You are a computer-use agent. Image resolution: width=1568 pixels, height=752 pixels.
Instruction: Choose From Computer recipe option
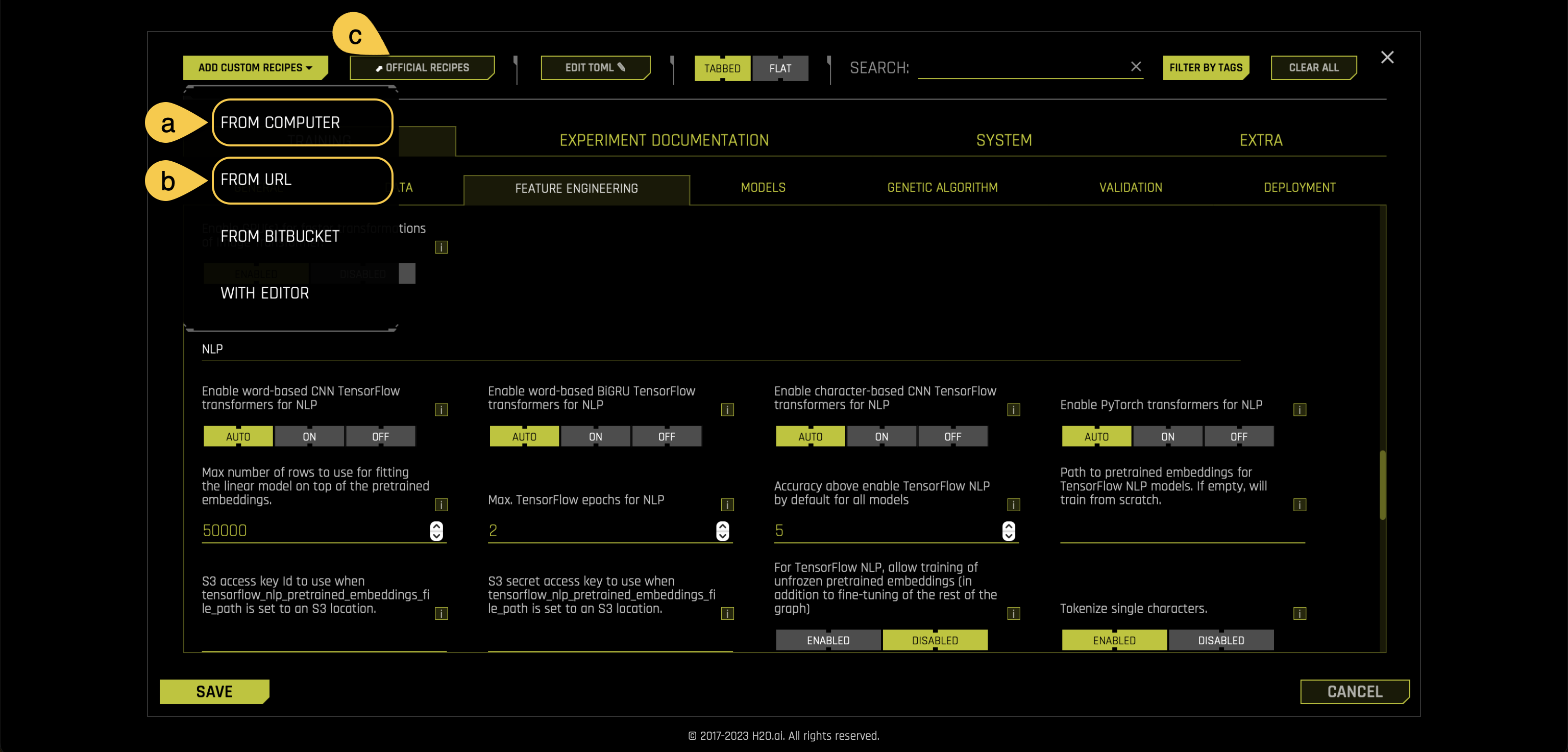point(302,122)
